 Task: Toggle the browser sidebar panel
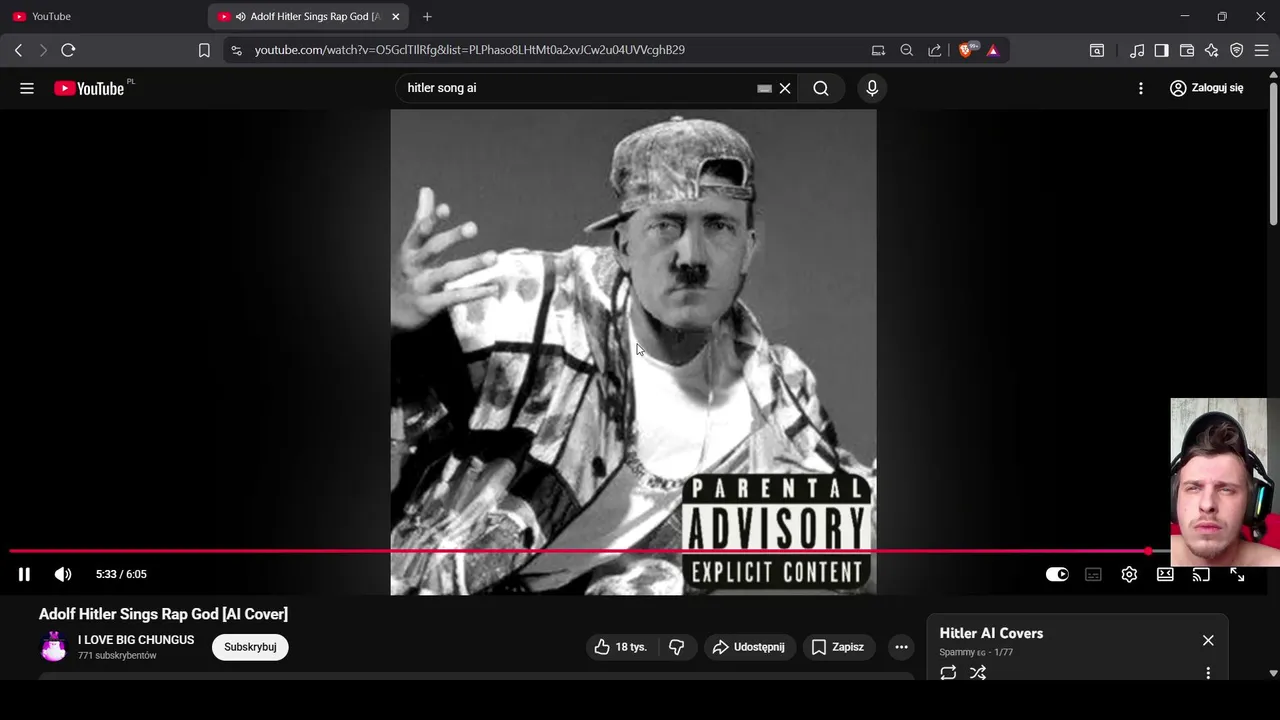[1161, 50]
